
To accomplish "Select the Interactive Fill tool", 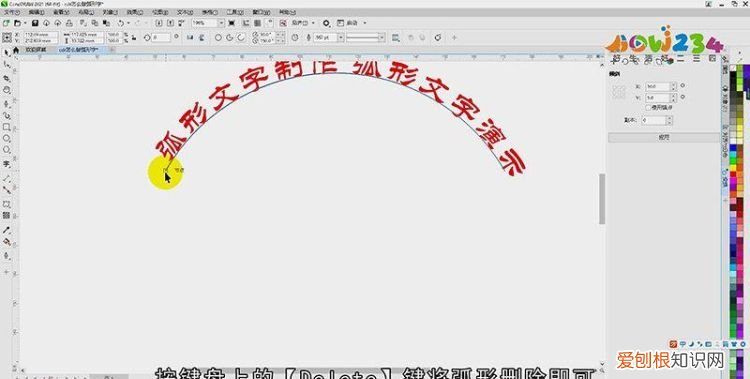I will [7, 243].
